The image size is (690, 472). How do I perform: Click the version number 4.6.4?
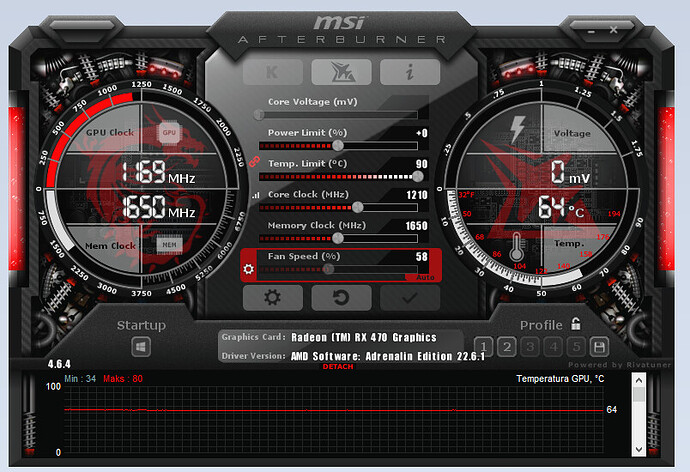pyautogui.click(x=59, y=364)
